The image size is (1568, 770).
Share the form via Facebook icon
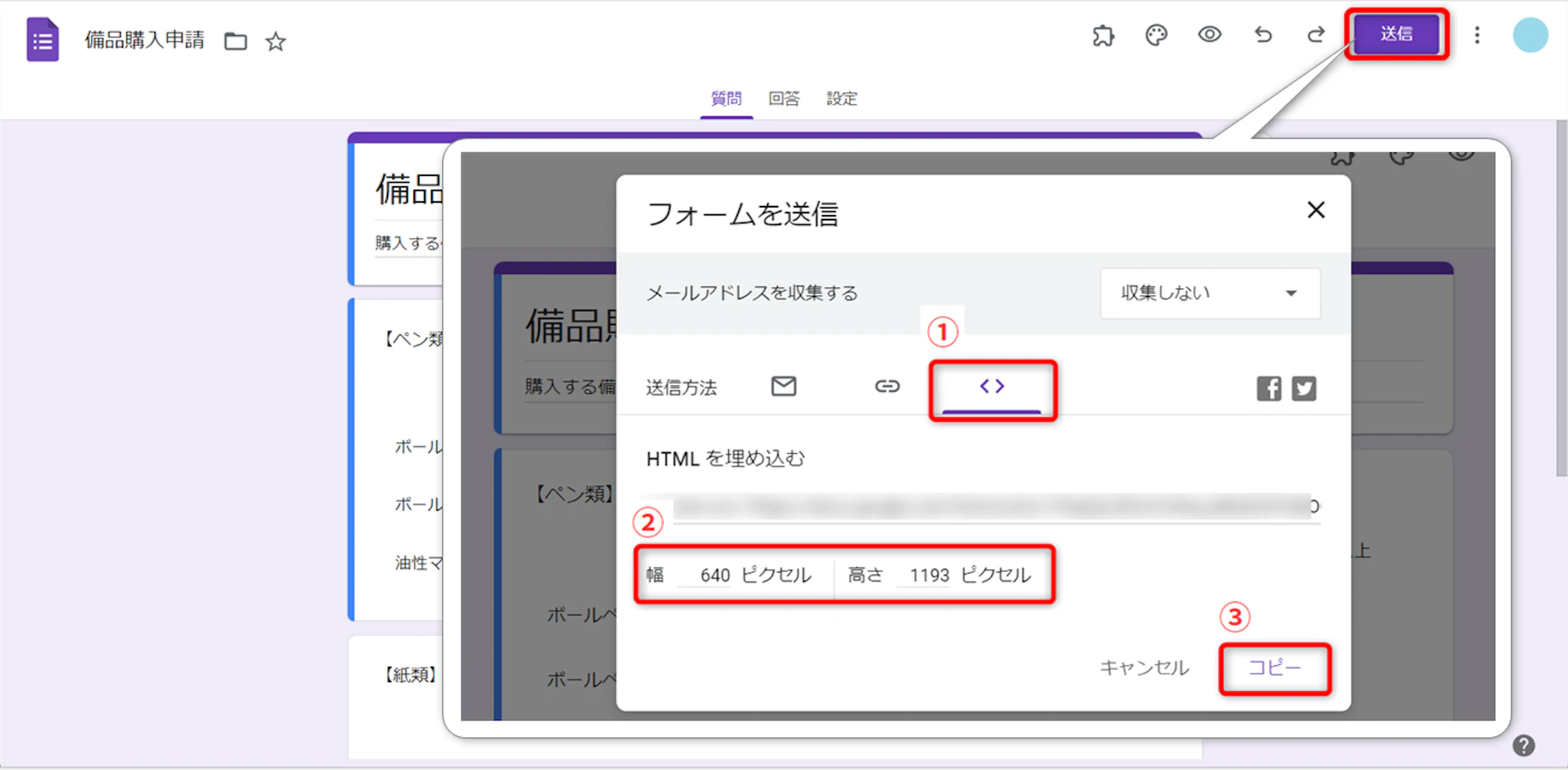pyautogui.click(x=1269, y=389)
